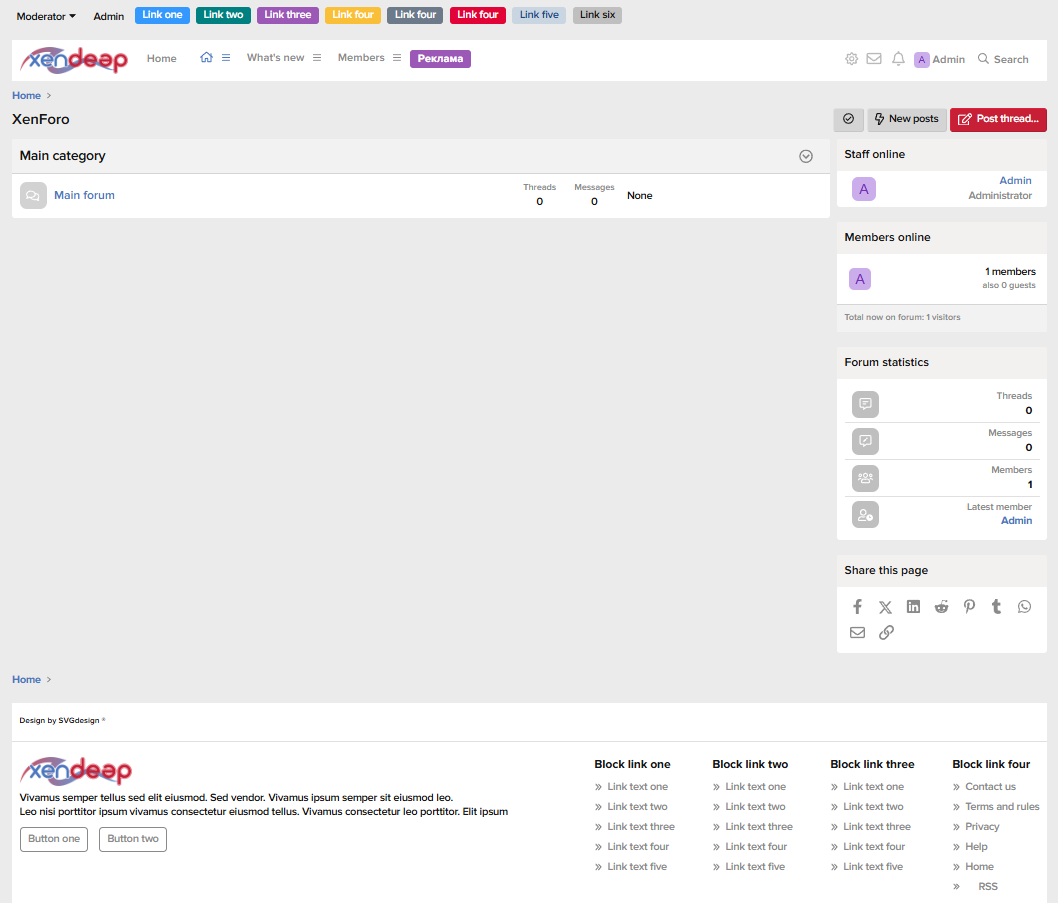Open the Main forum link

click(84, 195)
